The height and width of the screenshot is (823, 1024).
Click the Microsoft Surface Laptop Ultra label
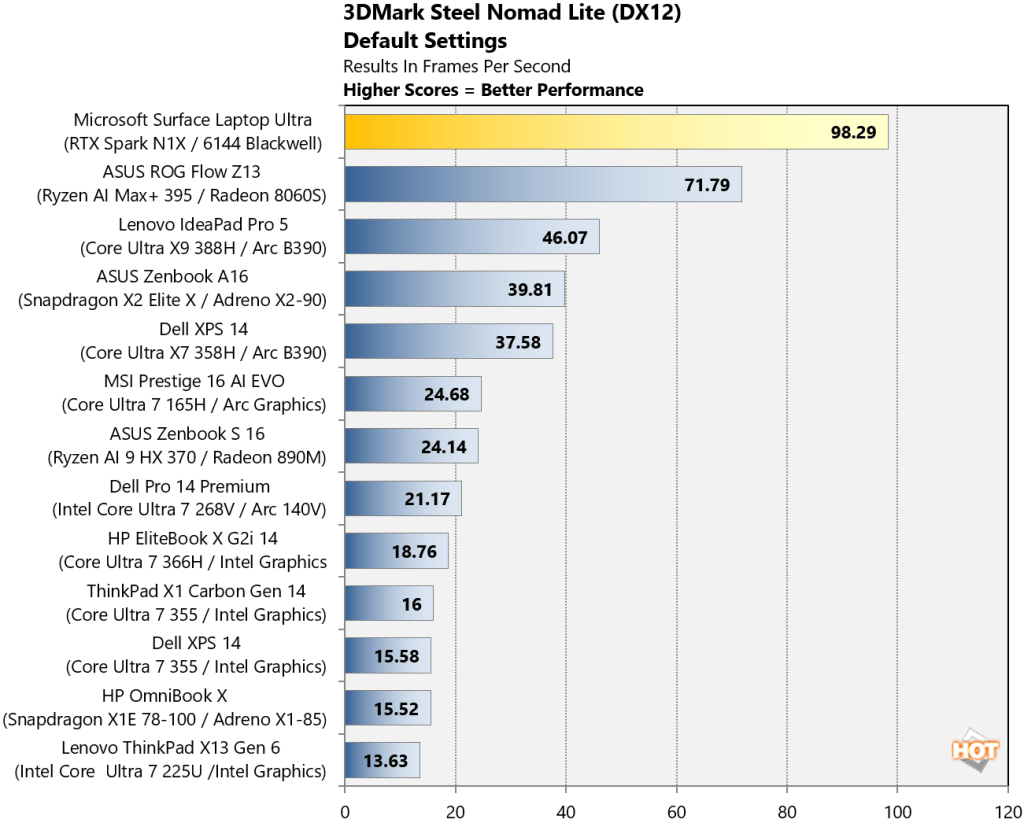(193, 120)
